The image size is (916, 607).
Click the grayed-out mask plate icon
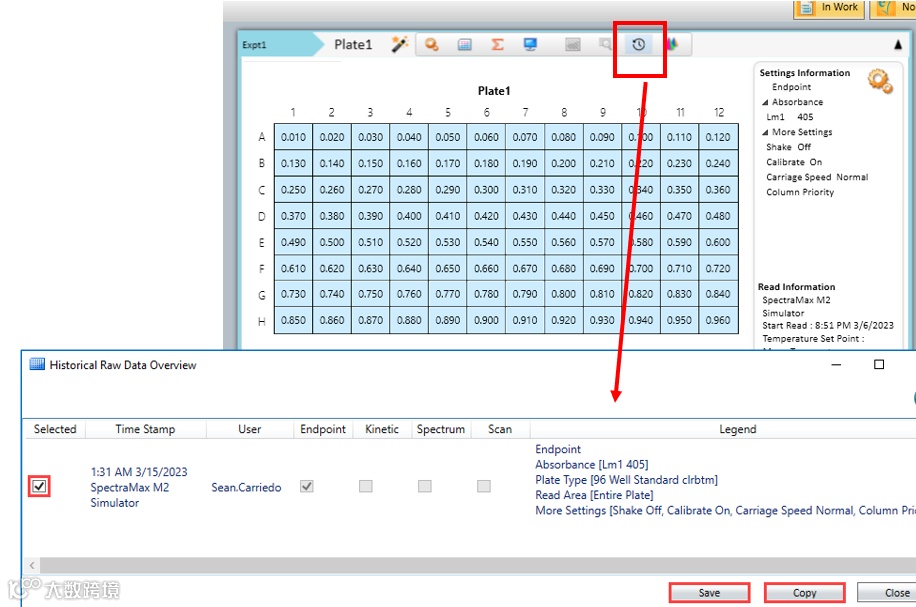tap(572, 44)
